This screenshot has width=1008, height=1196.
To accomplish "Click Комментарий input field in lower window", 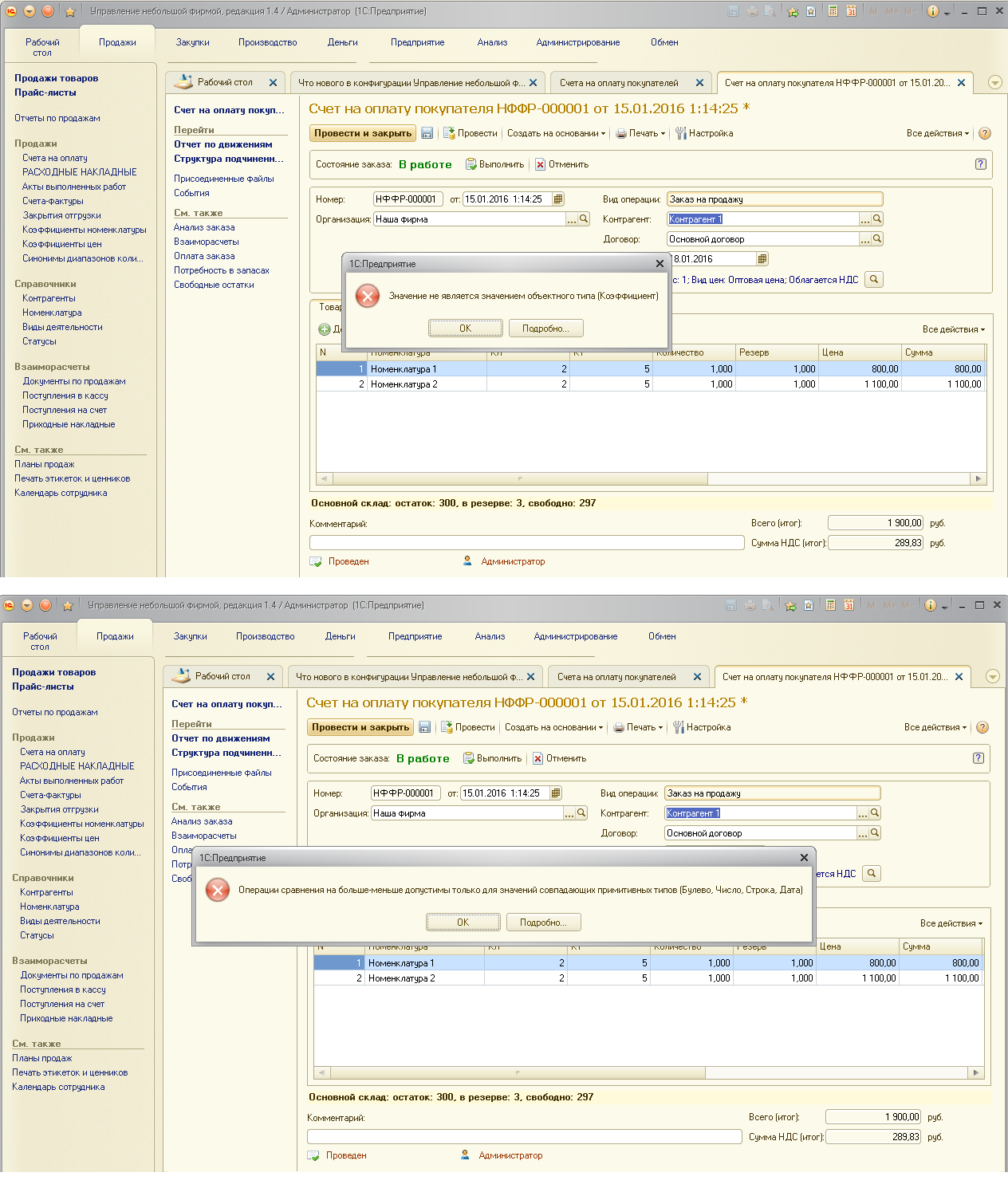I will 524,1136.
